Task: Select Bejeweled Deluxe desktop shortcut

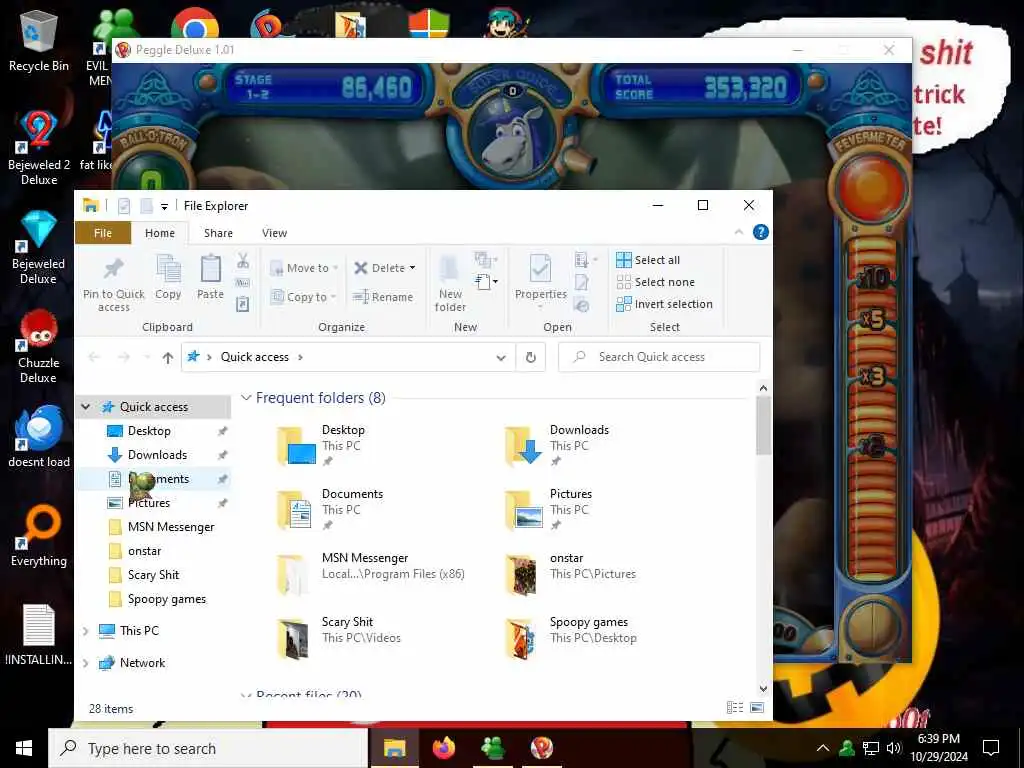Action: (x=39, y=248)
